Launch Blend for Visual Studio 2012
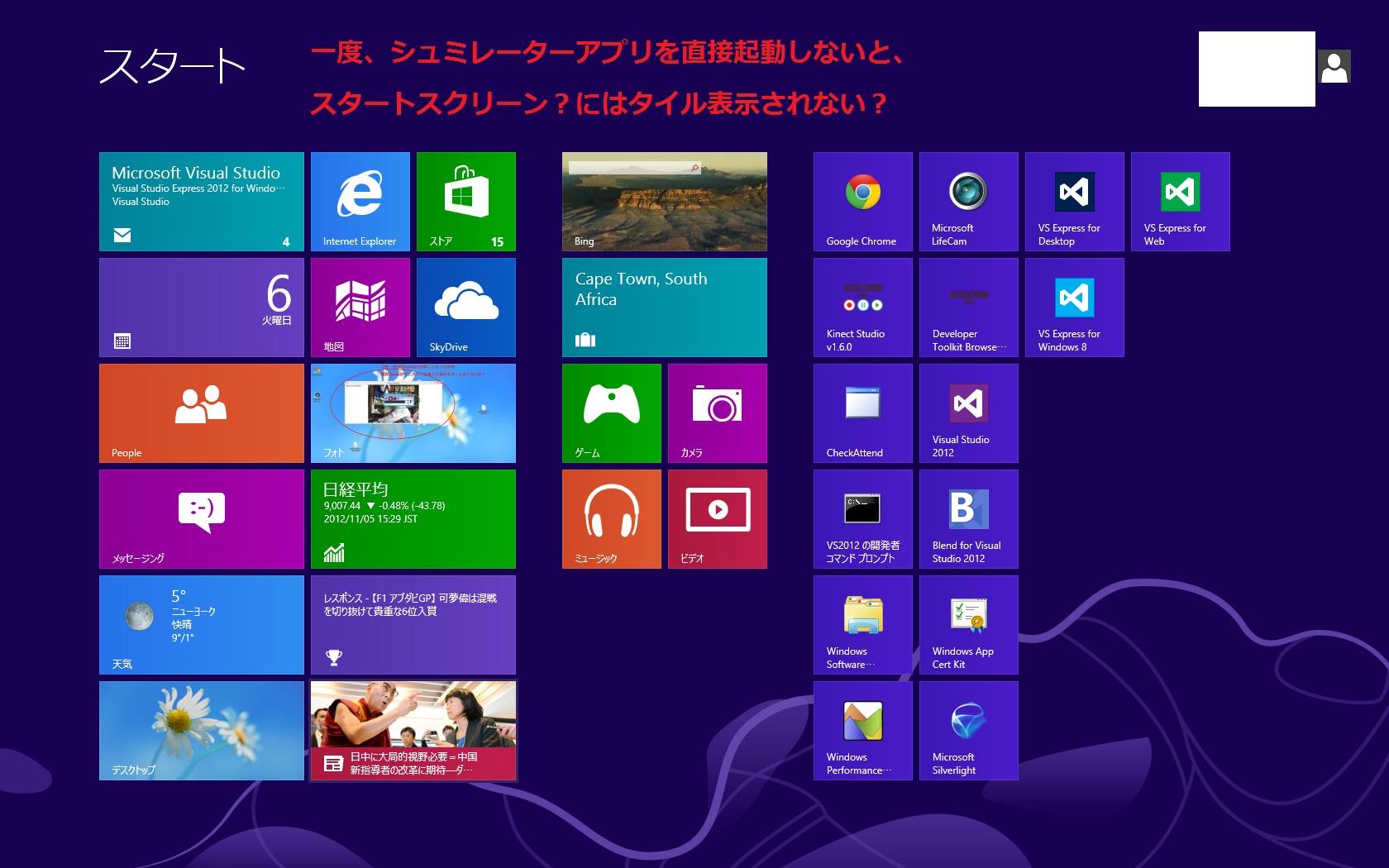The image size is (1389, 868). [x=969, y=519]
